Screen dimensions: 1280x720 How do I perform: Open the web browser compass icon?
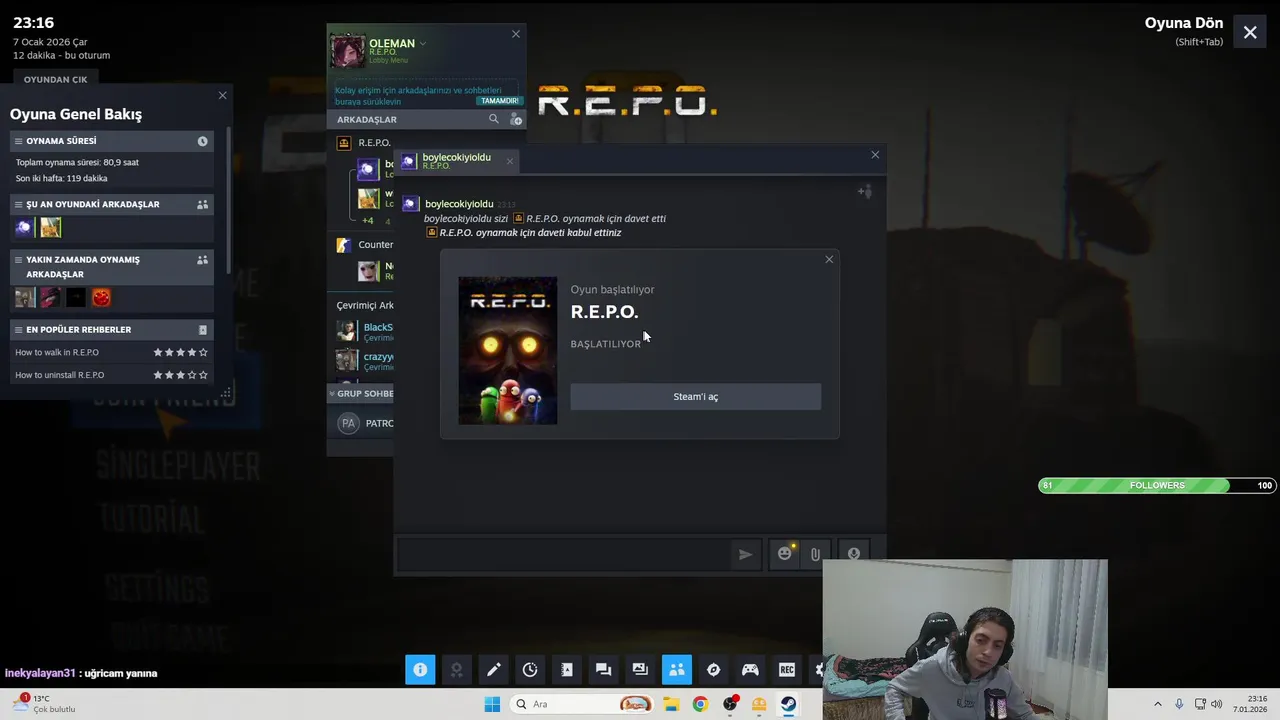tap(713, 669)
